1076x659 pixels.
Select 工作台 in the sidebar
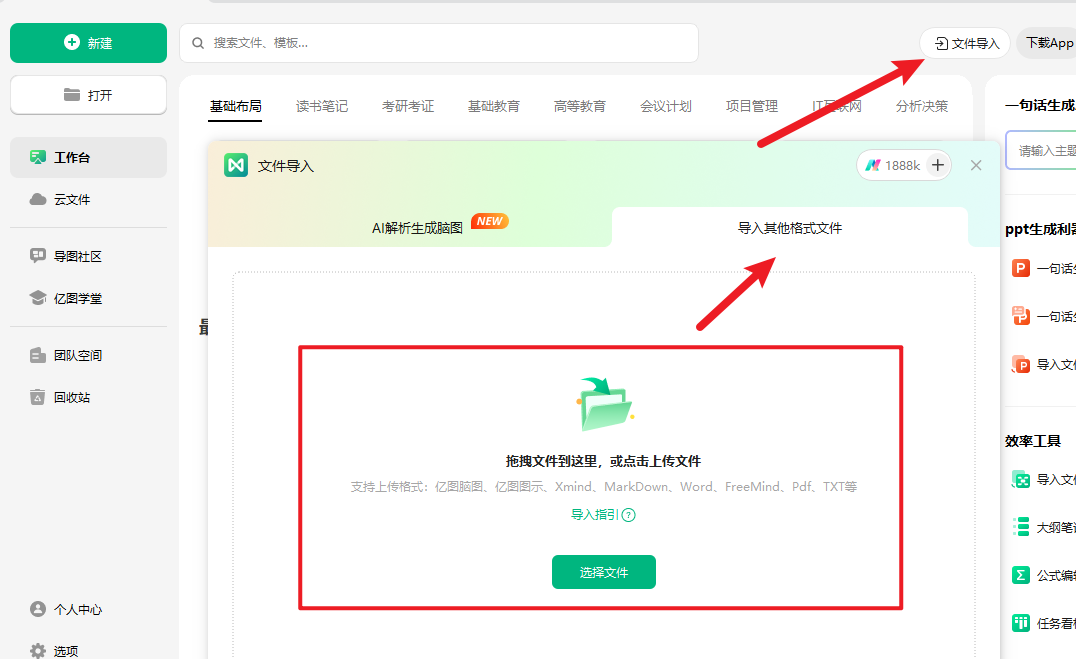tap(89, 157)
